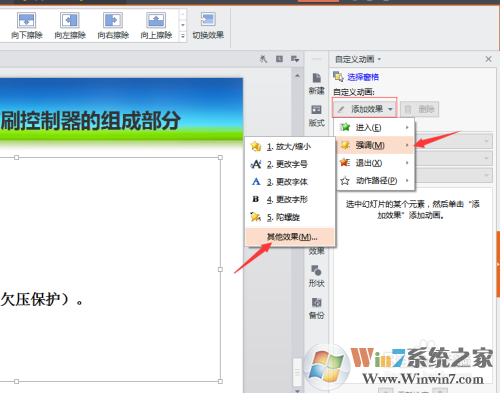Open the 形状 shapes sidebar icon
This screenshot has width=500, height=393.
tap(316, 276)
